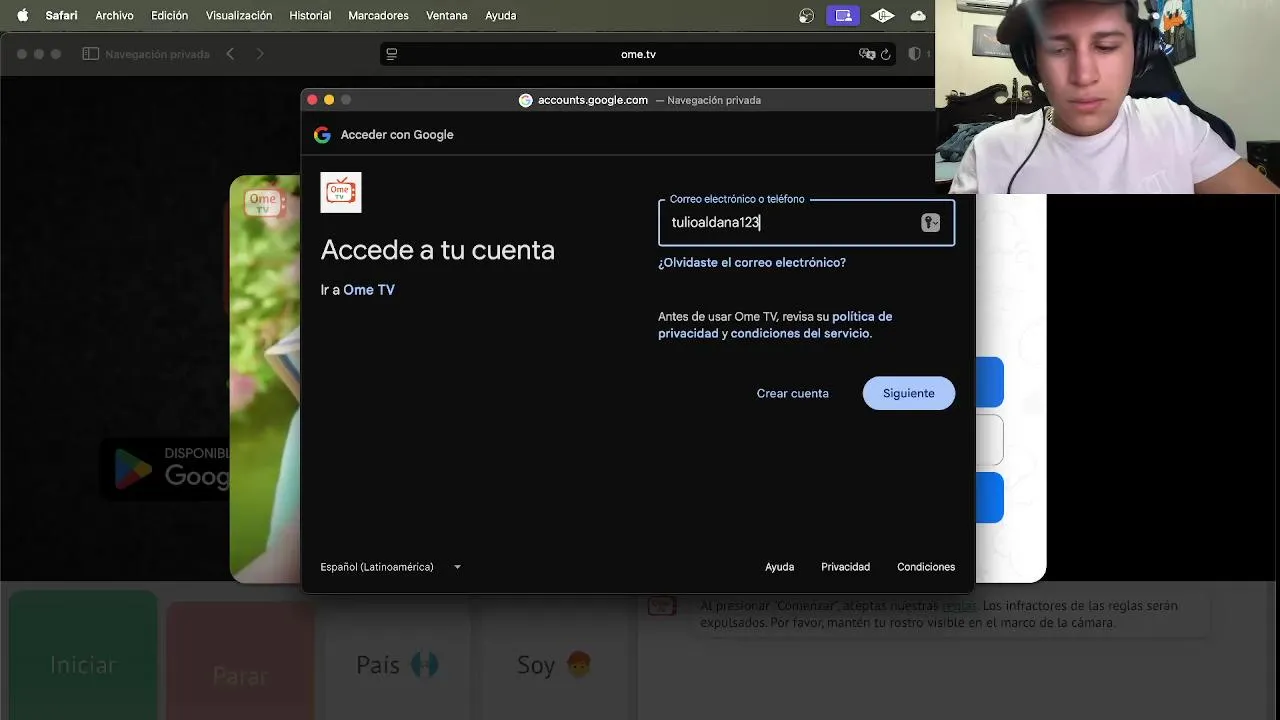The image size is (1280, 720).
Task: Click Crear cuenta
Action: (x=793, y=393)
